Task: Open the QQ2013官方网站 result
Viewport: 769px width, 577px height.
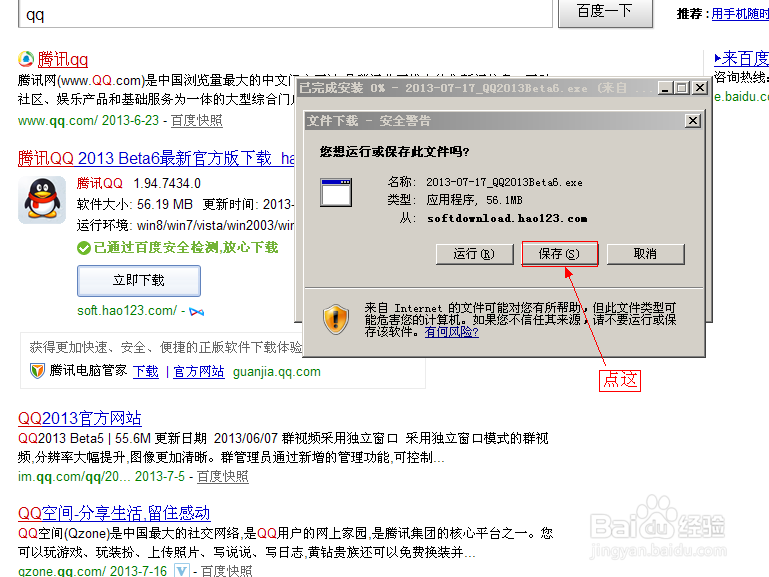Action: coord(79,418)
